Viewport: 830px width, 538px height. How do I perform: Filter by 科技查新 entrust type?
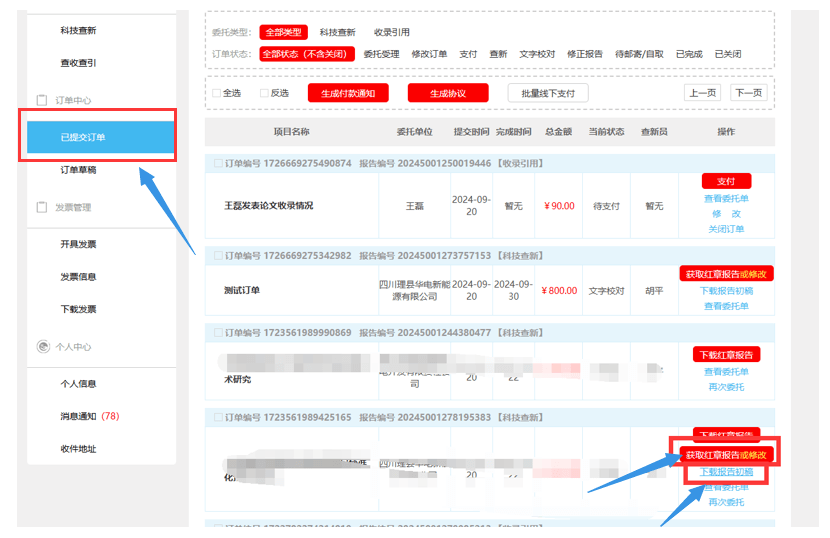point(337,33)
